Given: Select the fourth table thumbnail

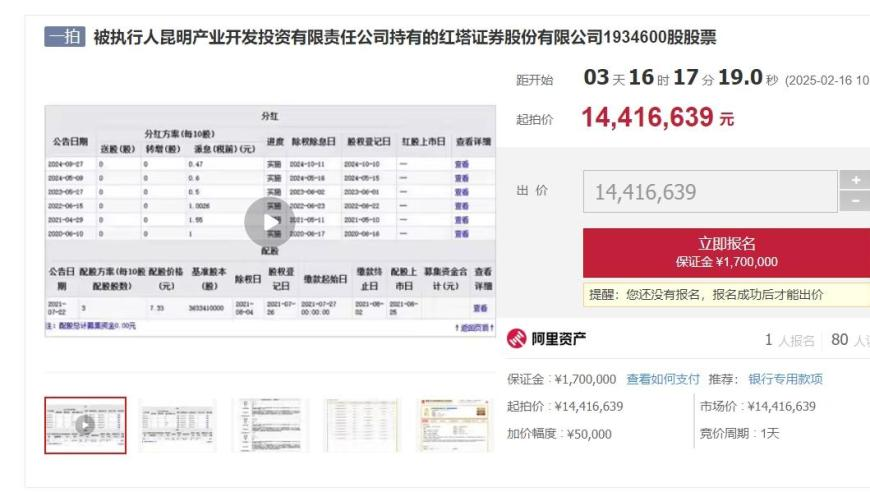Looking at the screenshot, I should point(362,425).
